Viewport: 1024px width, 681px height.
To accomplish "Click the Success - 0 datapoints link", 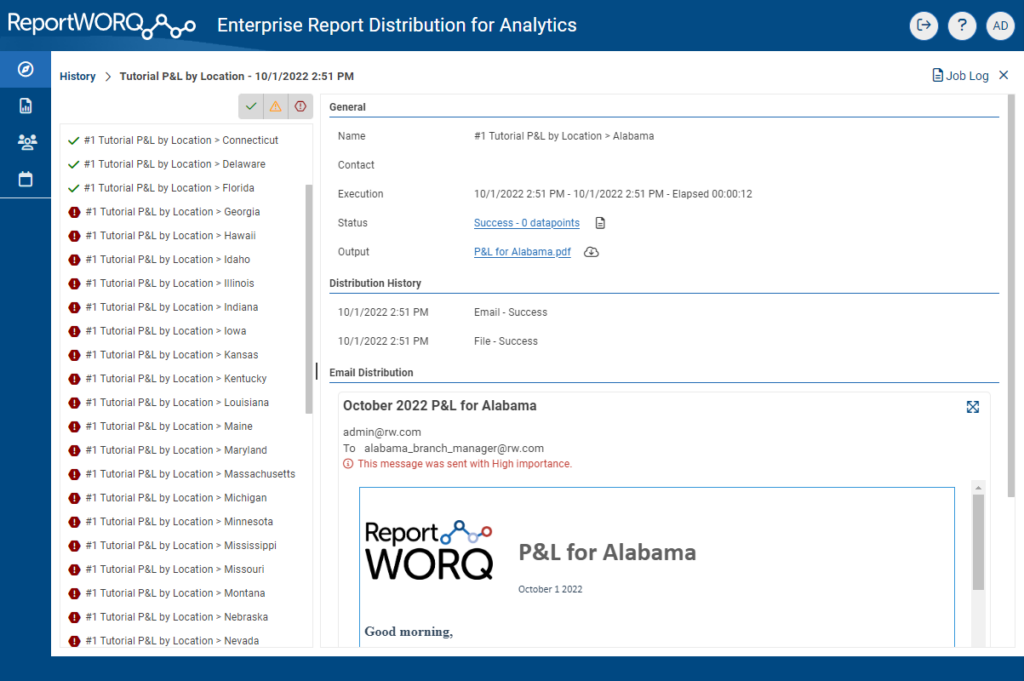I will click(x=526, y=223).
